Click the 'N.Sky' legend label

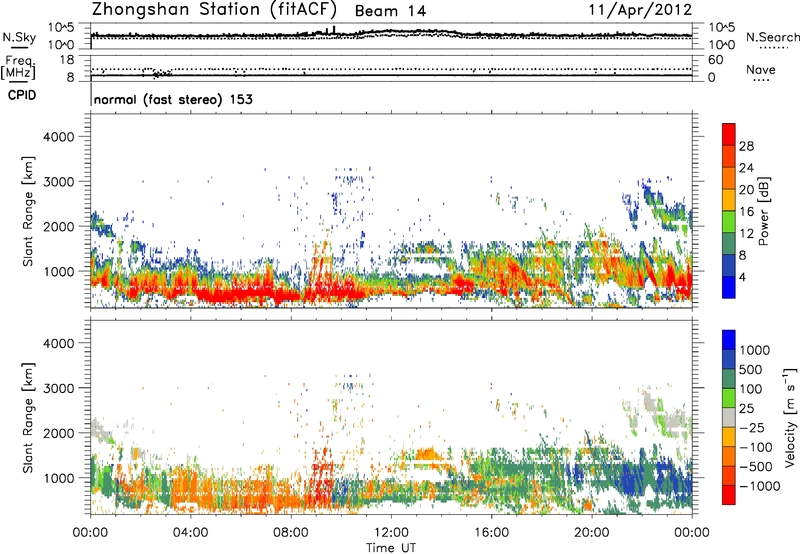(x=19, y=37)
